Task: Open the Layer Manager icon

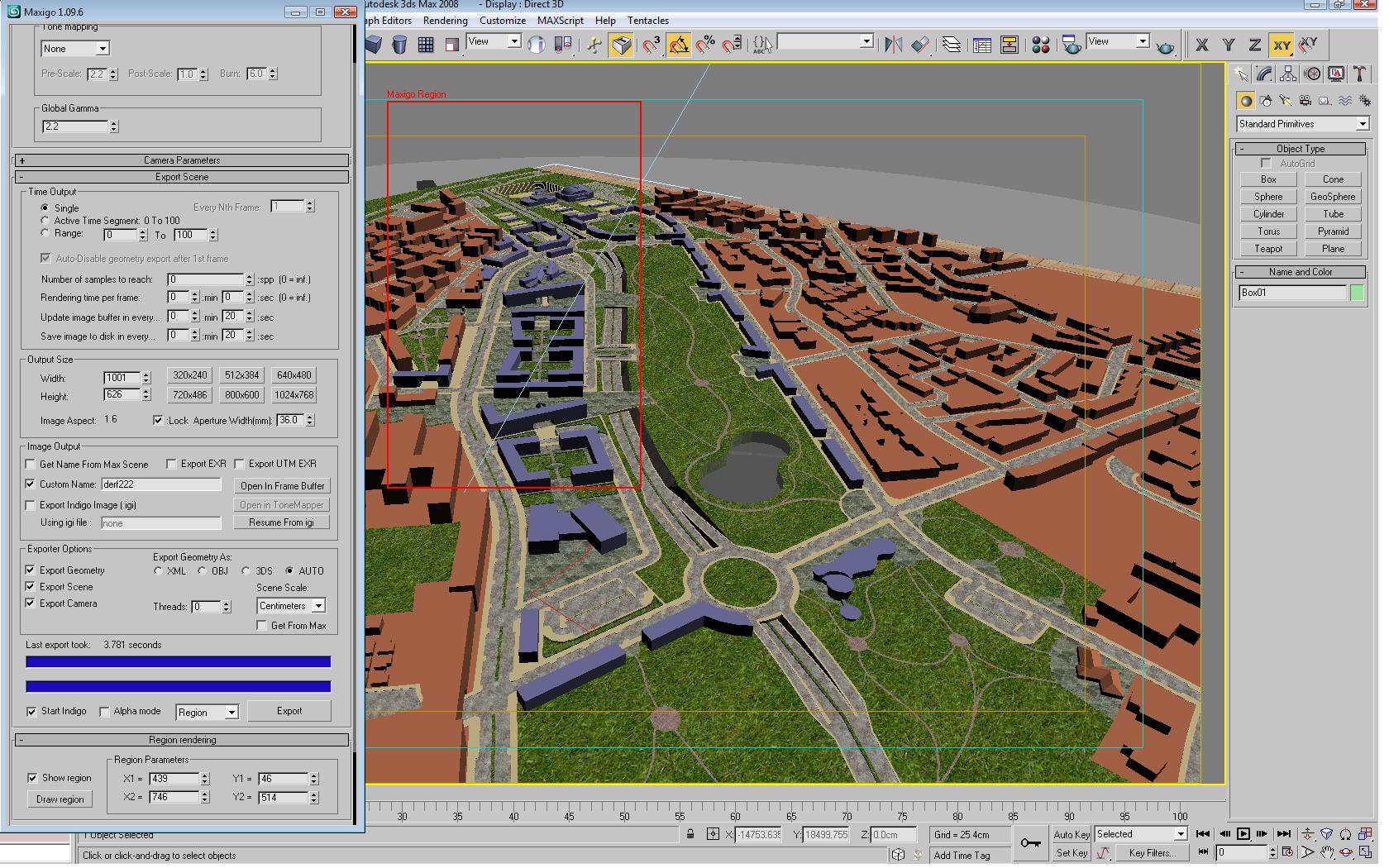Action: click(x=952, y=45)
